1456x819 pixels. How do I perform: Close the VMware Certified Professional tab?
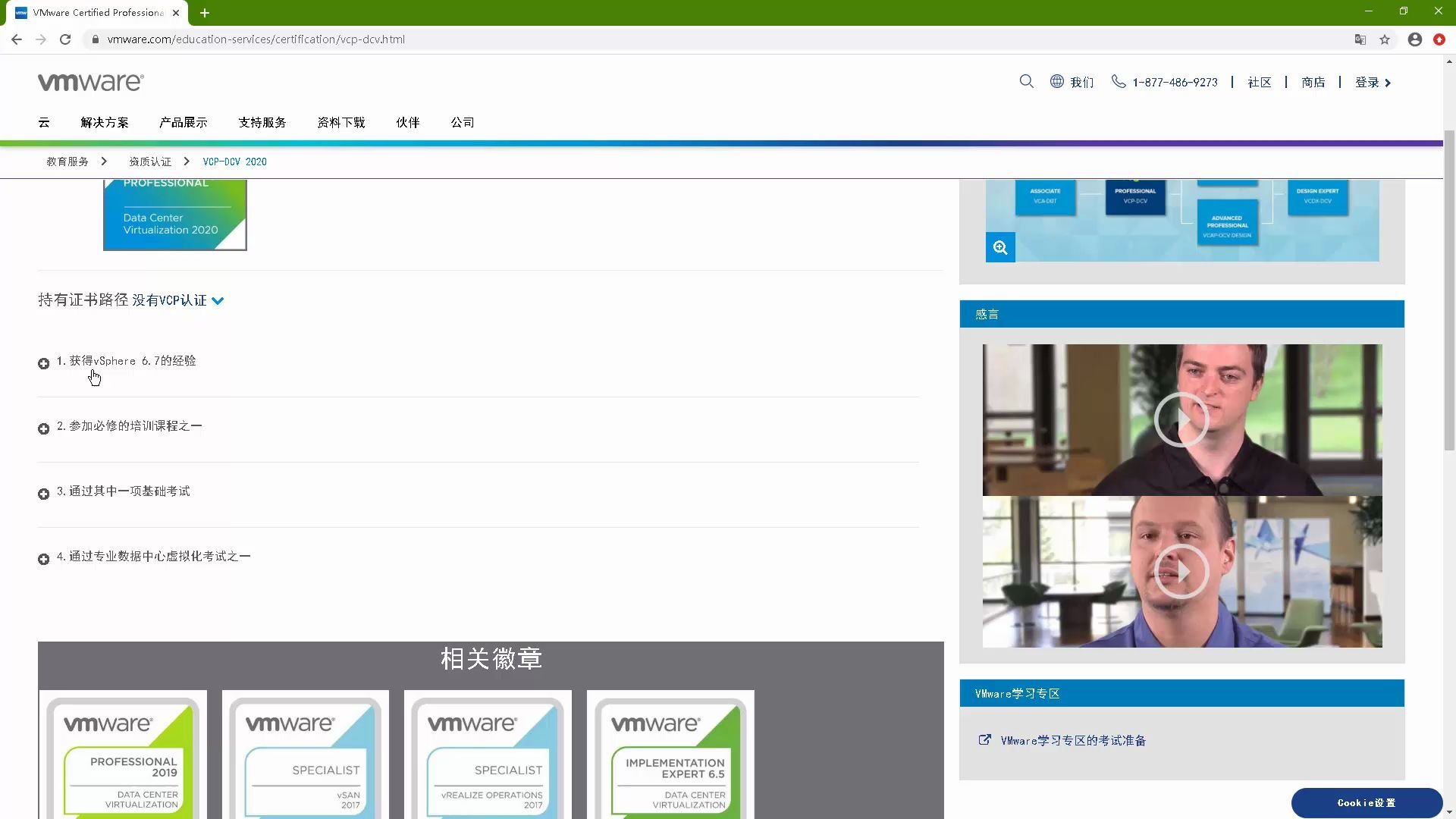(176, 13)
